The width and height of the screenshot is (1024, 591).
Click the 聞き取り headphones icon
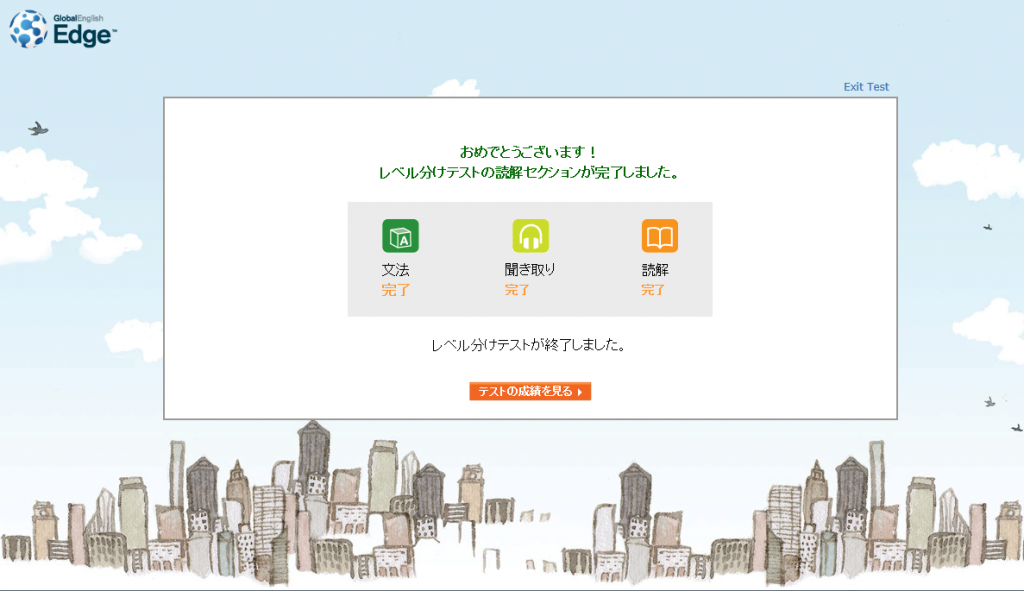point(530,236)
